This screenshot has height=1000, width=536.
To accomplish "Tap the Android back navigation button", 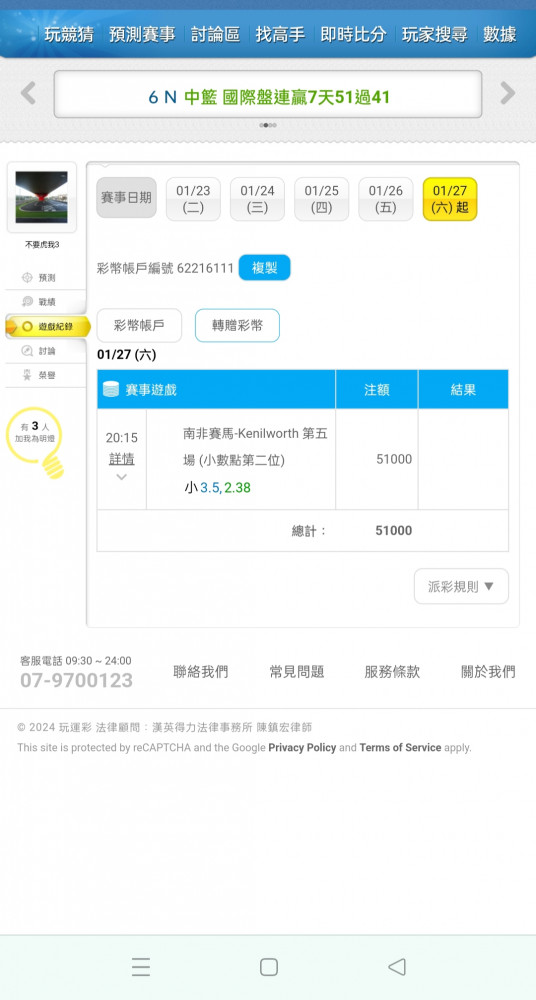I will (396, 967).
